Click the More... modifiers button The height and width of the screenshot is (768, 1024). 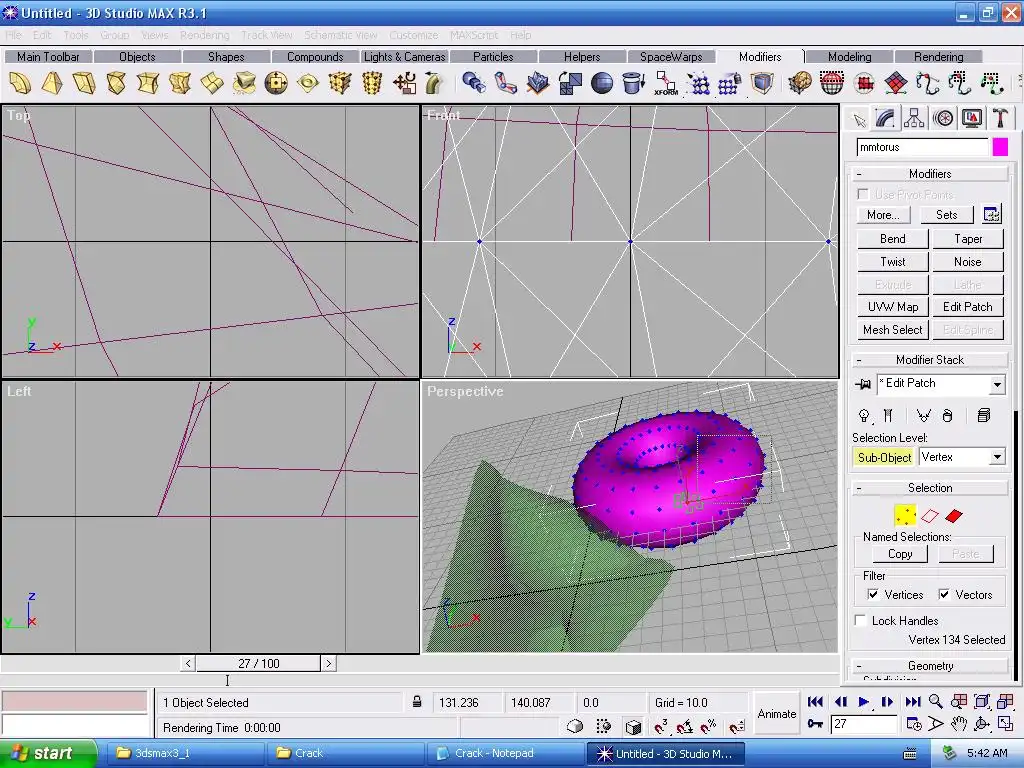click(883, 215)
